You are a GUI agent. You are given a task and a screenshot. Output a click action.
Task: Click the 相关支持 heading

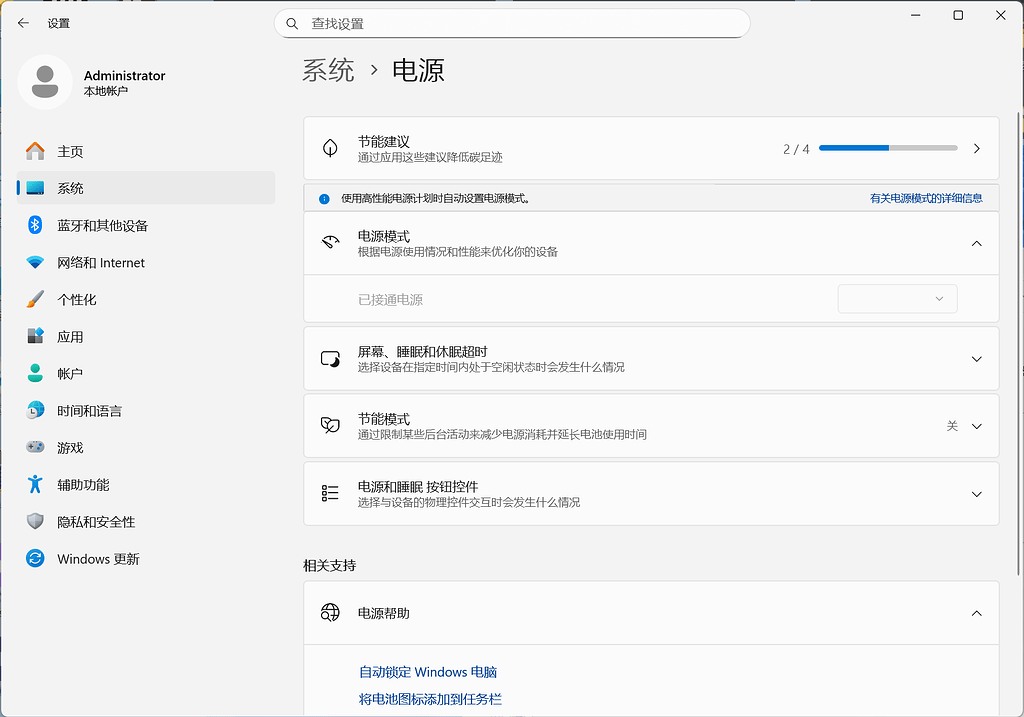[330, 566]
